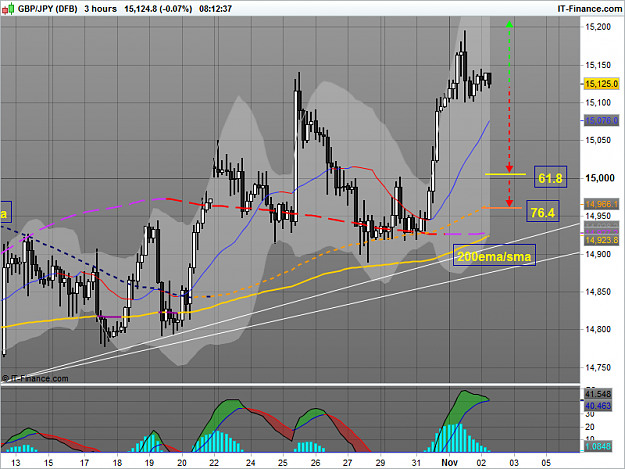Click the 15,124.8 (-0.07%) price readout
The height and width of the screenshot is (469, 625).
point(158,9)
